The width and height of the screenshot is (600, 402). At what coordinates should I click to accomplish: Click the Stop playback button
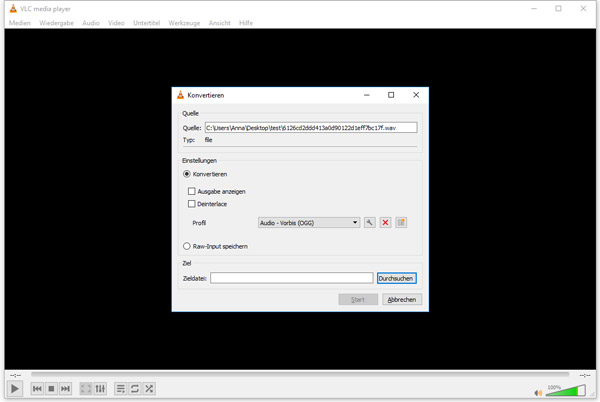51,389
